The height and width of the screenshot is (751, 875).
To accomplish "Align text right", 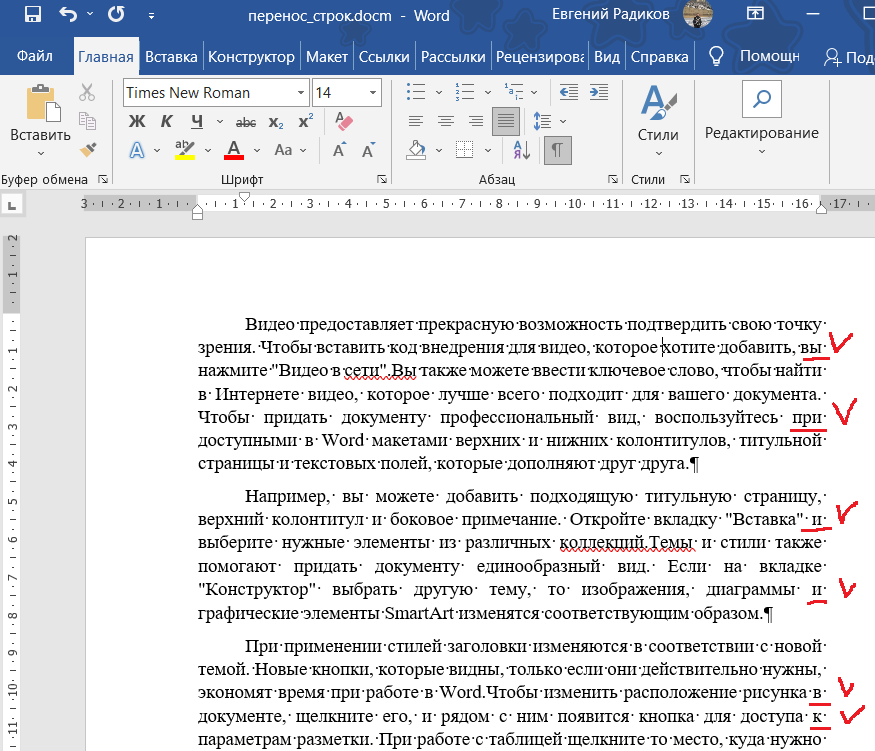I will [475, 121].
